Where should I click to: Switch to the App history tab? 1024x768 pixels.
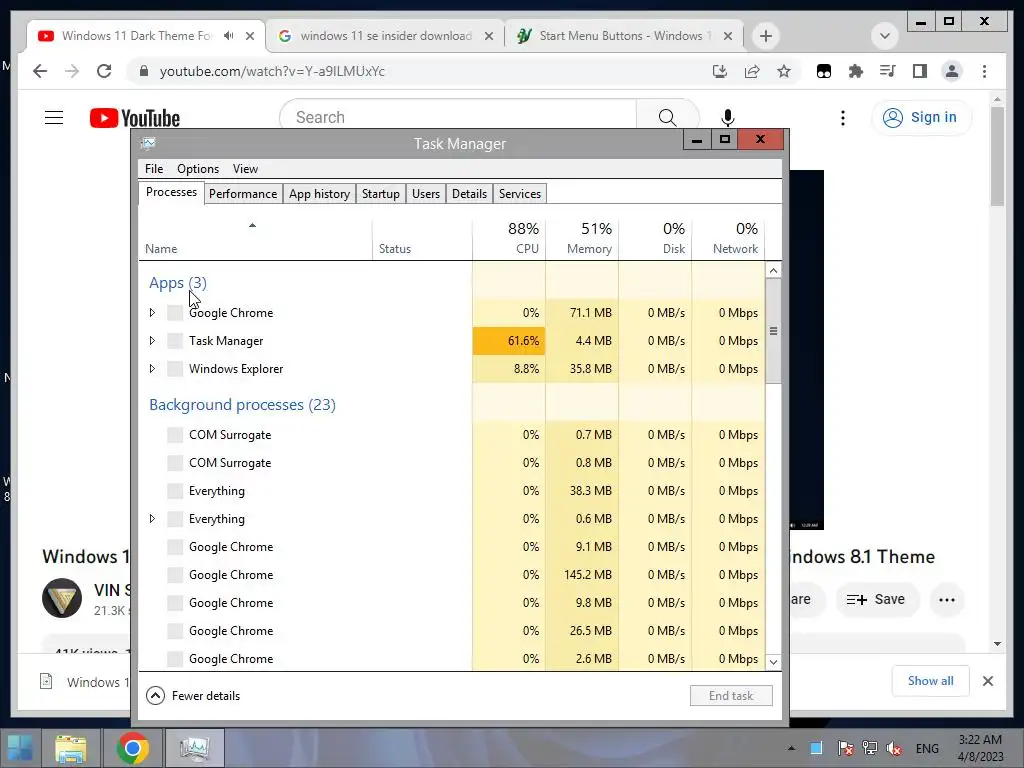319,194
